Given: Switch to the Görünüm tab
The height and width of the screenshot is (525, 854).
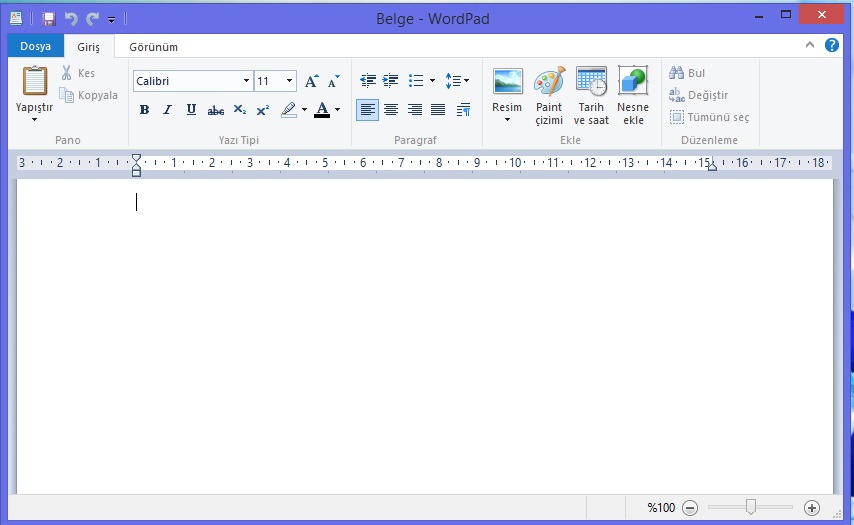Looking at the screenshot, I should (x=153, y=46).
